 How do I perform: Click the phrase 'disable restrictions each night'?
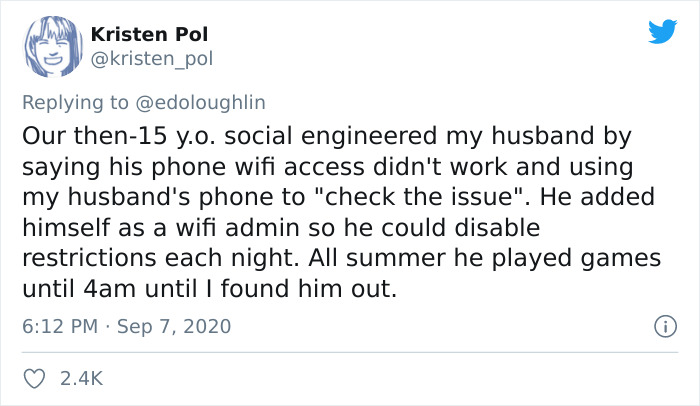pos(281,243)
